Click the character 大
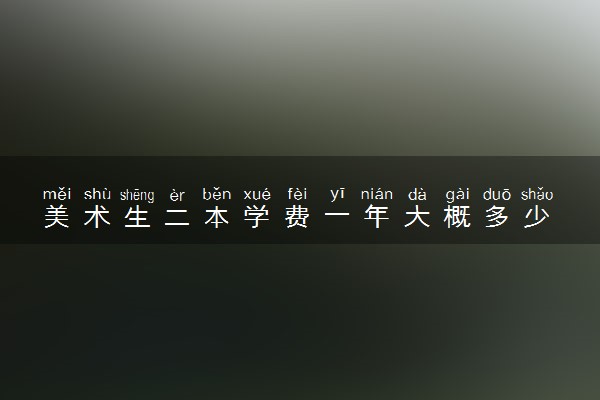The image size is (600, 400). coord(417,217)
